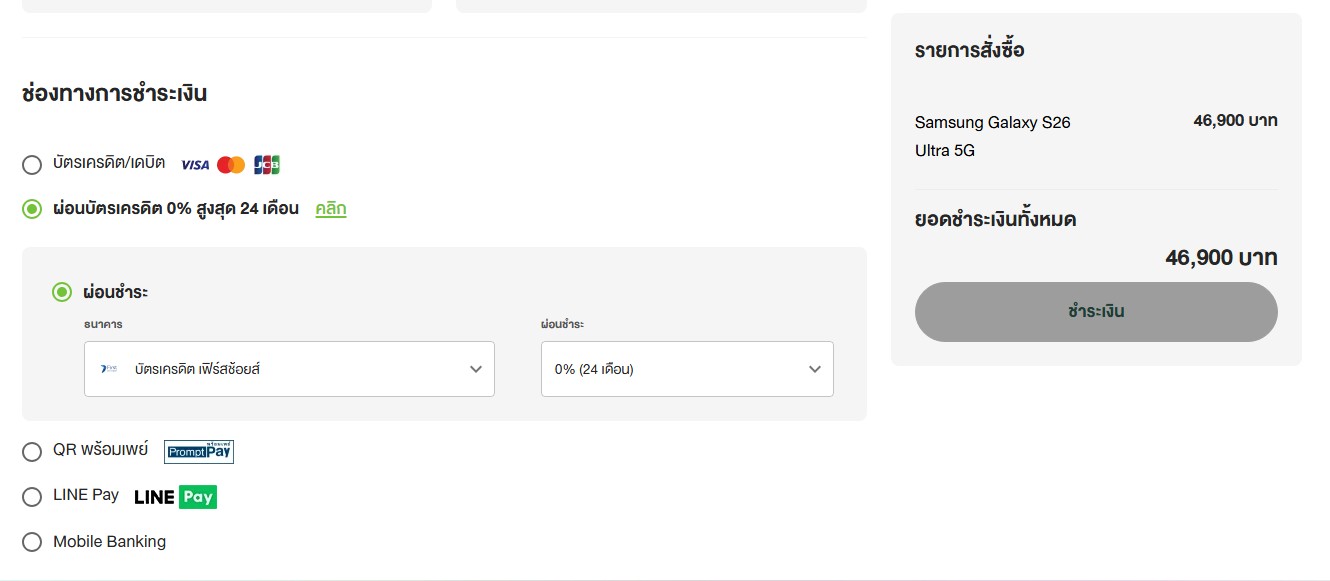This screenshot has height=581, width=1330.
Task: Select the บัตรเครดิต/เดบิต payment option
Action: click(x=32, y=165)
